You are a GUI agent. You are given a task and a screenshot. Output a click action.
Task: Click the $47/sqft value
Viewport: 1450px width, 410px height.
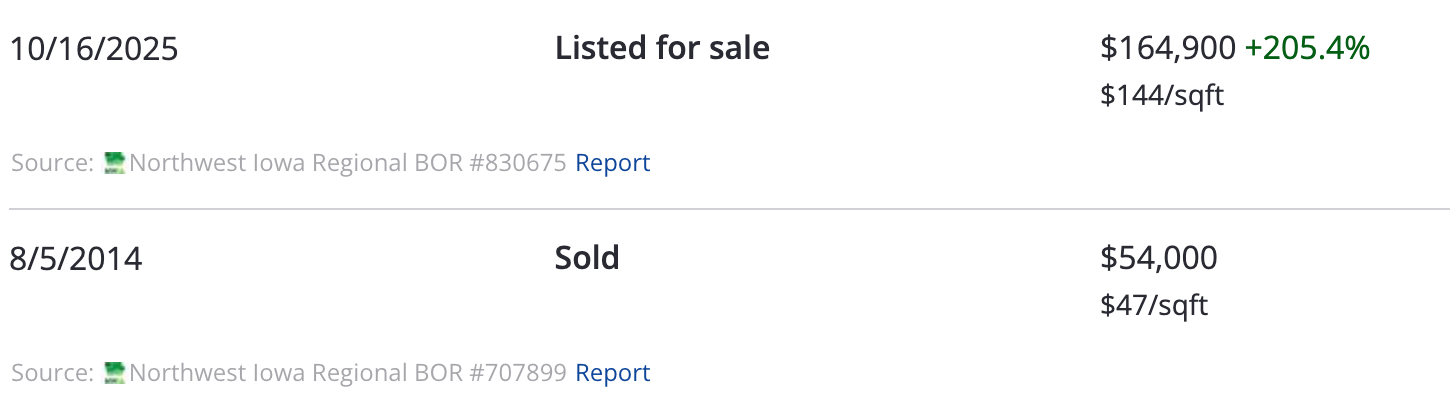(1153, 306)
